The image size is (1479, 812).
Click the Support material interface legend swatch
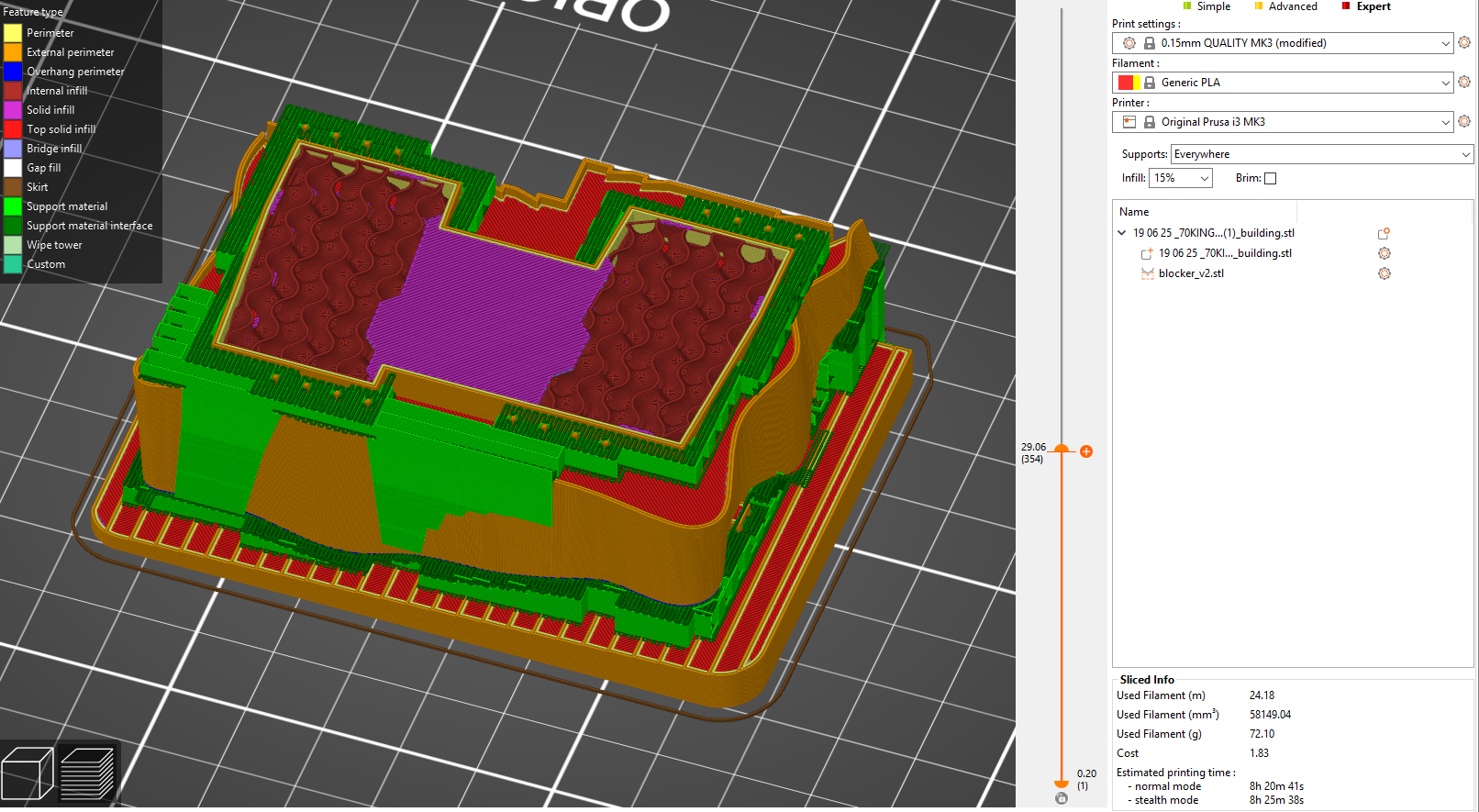(13, 226)
